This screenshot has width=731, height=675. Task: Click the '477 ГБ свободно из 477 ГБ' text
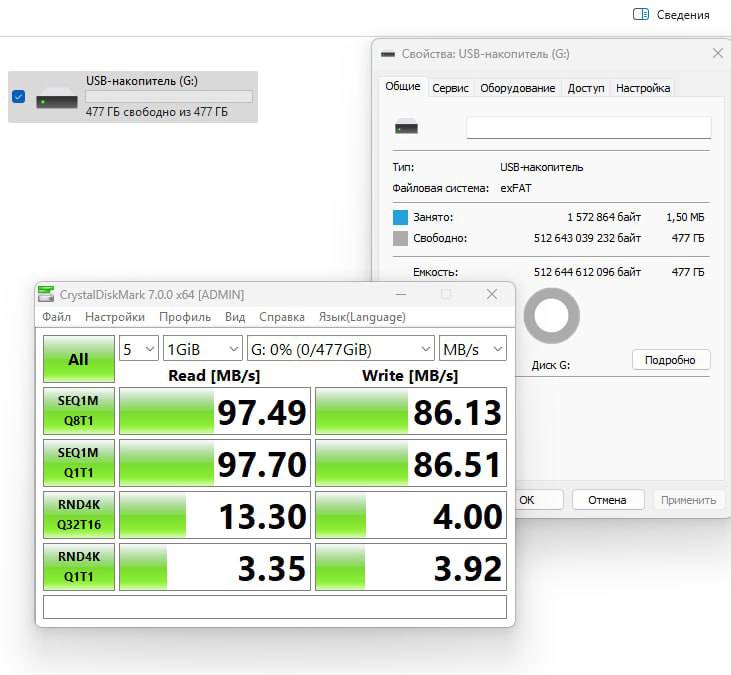157,112
